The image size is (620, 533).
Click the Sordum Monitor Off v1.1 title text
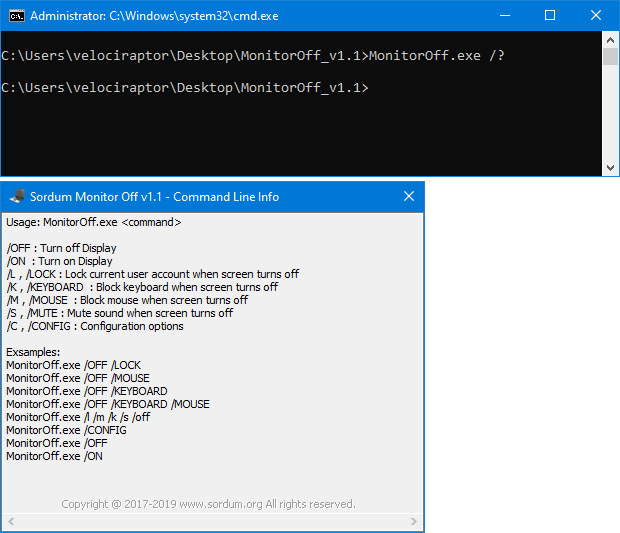[x=154, y=197]
